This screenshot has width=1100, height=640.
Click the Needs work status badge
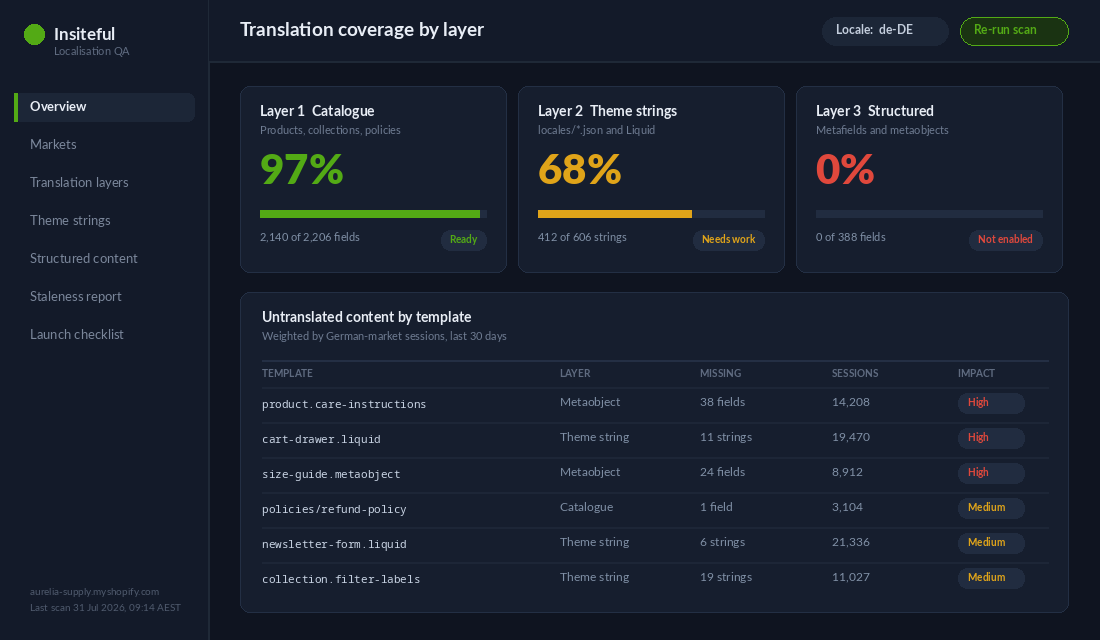point(728,240)
